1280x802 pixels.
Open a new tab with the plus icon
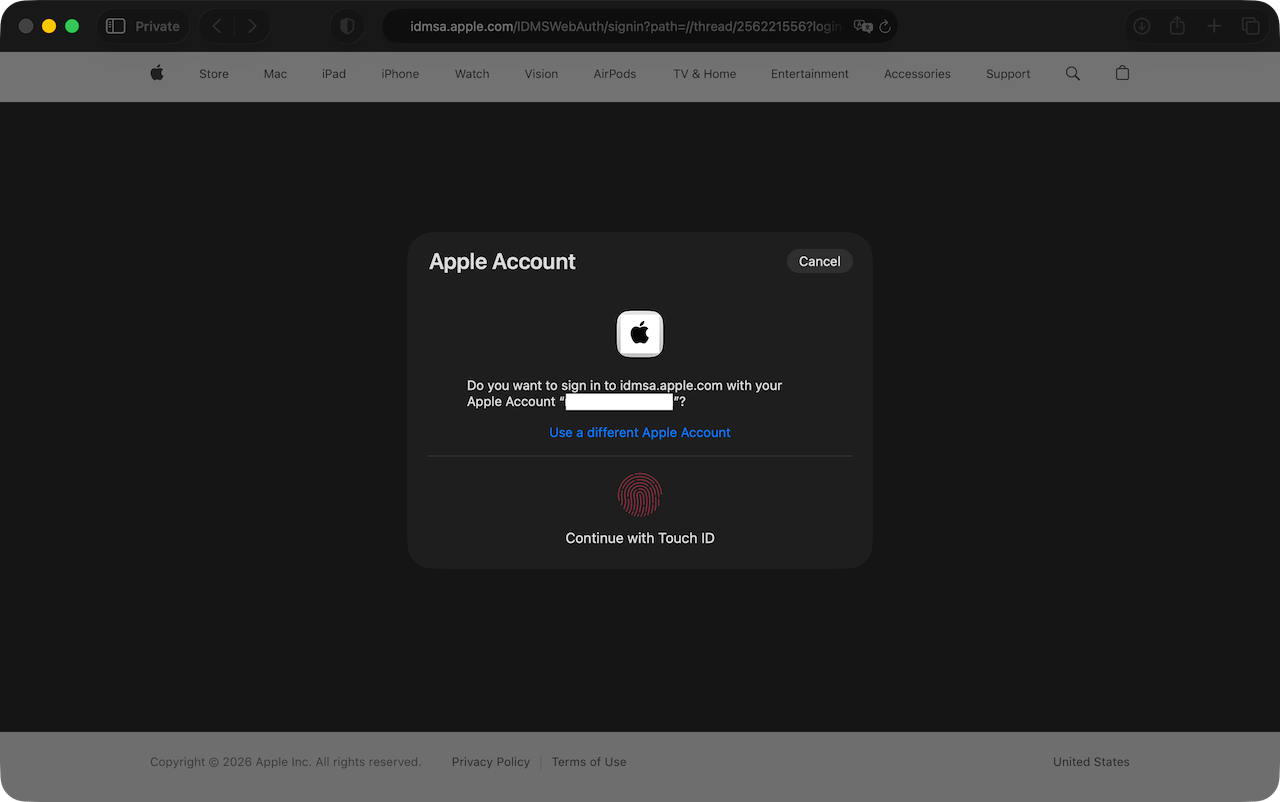pyautogui.click(x=1214, y=25)
